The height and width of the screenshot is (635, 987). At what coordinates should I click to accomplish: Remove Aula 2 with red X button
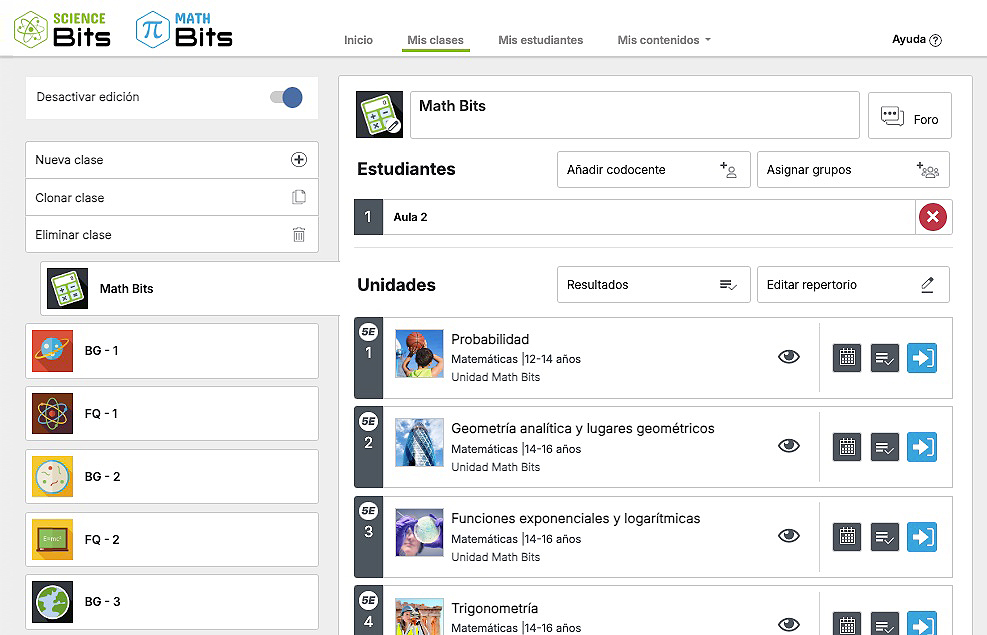pos(932,217)
